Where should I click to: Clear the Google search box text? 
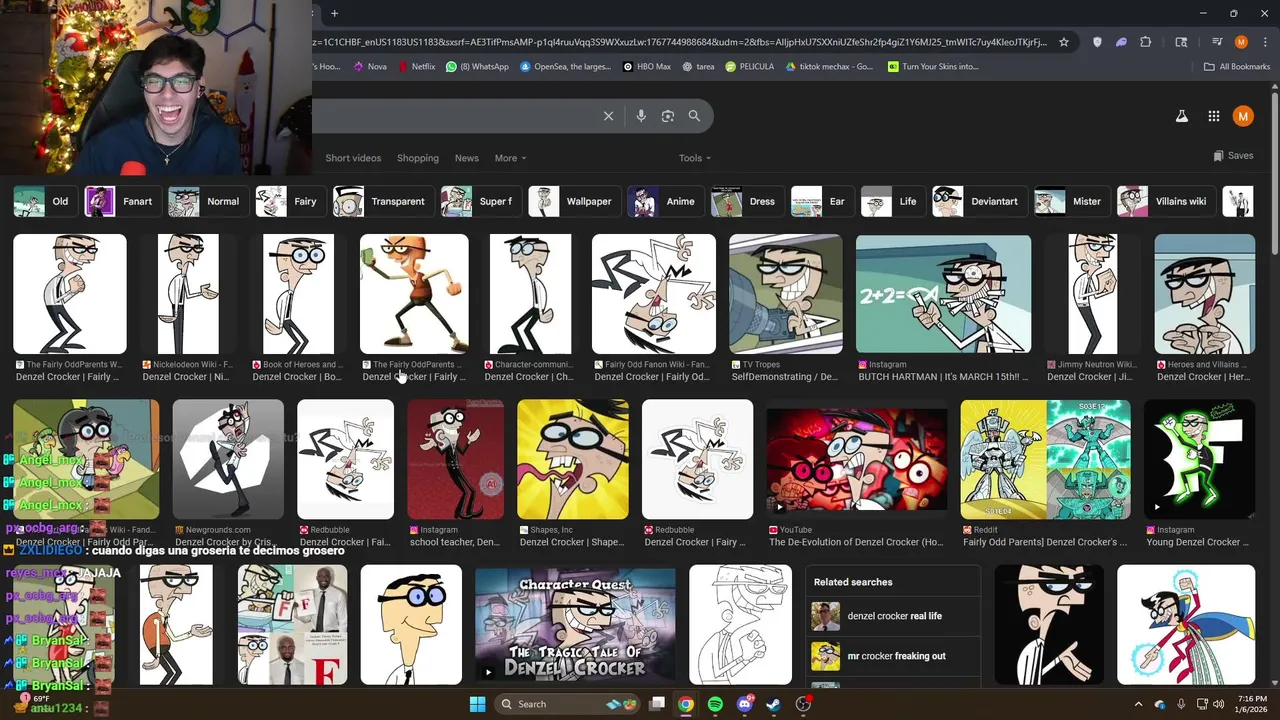pos(608,116)
